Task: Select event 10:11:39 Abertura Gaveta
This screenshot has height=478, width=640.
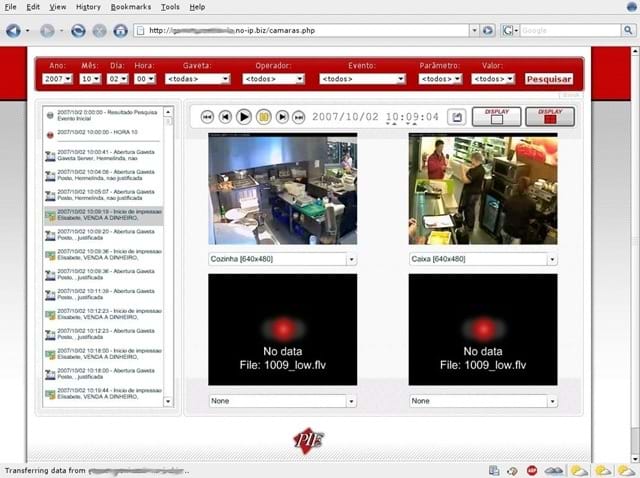Action: tap(103, 294)
